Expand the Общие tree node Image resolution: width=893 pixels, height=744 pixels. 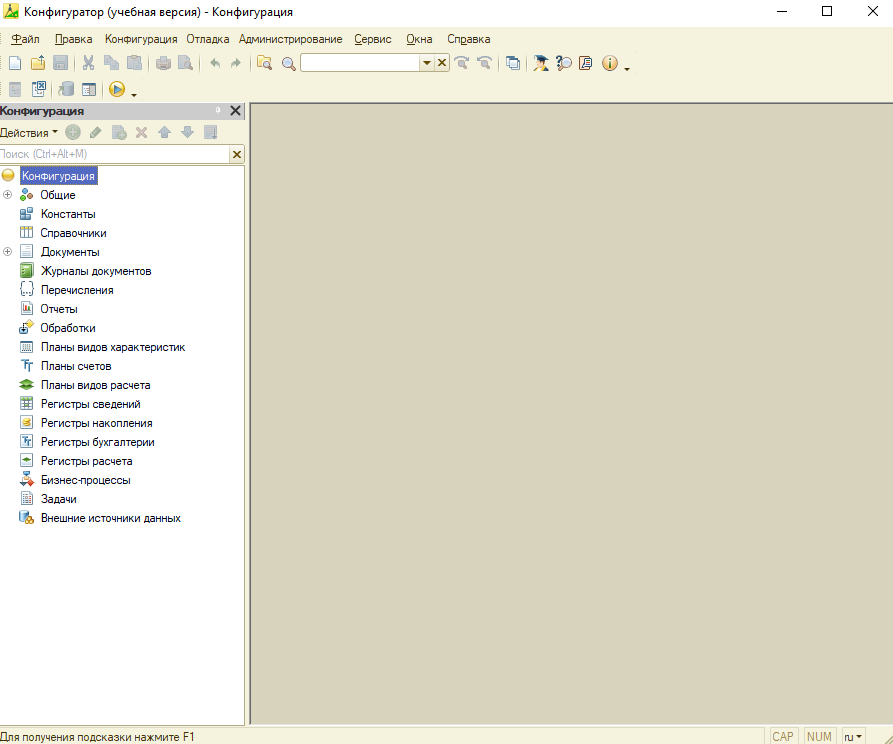coord(7,195)
